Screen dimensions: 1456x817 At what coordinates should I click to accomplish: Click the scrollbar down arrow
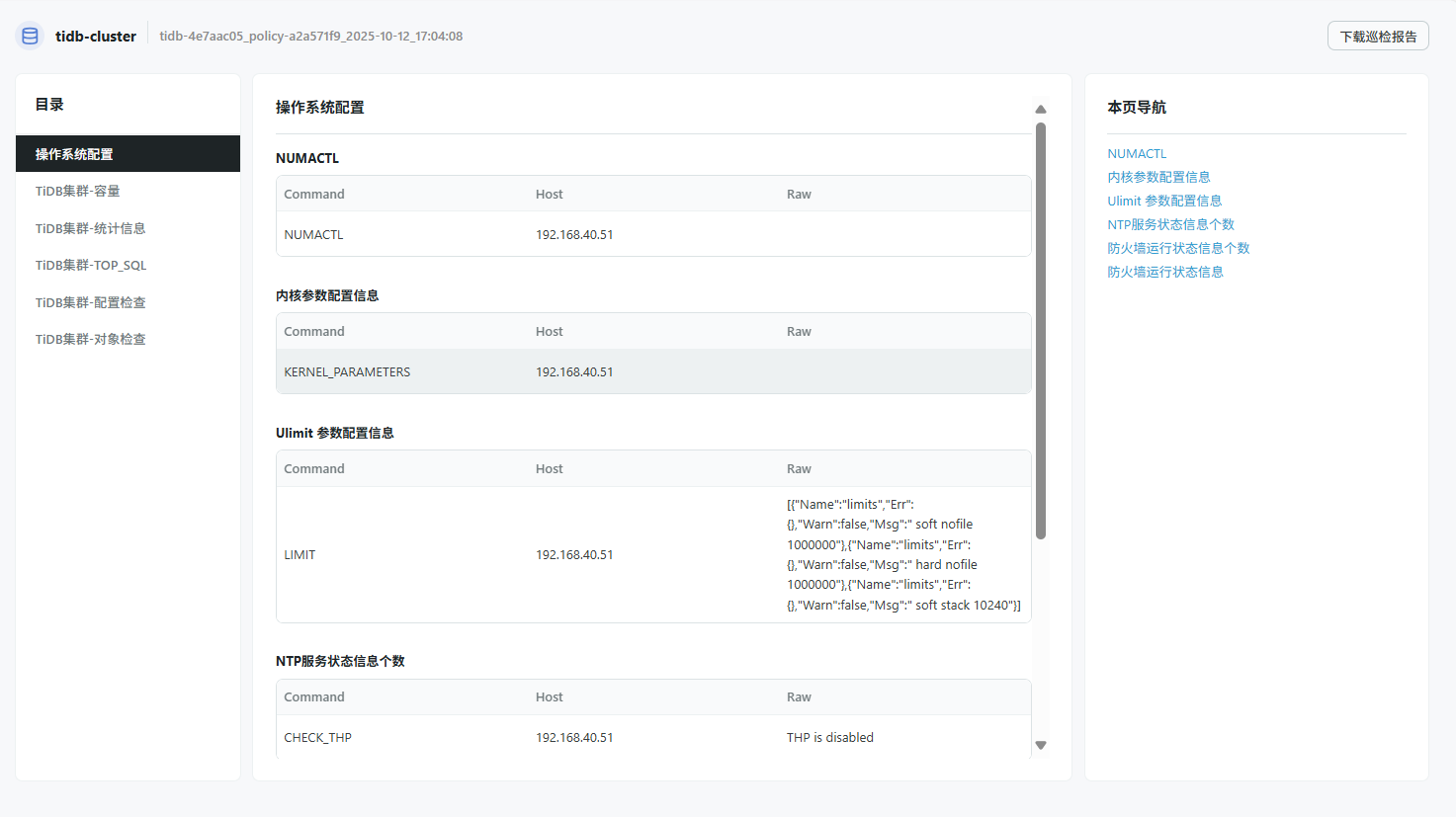tap(1041, 745)
